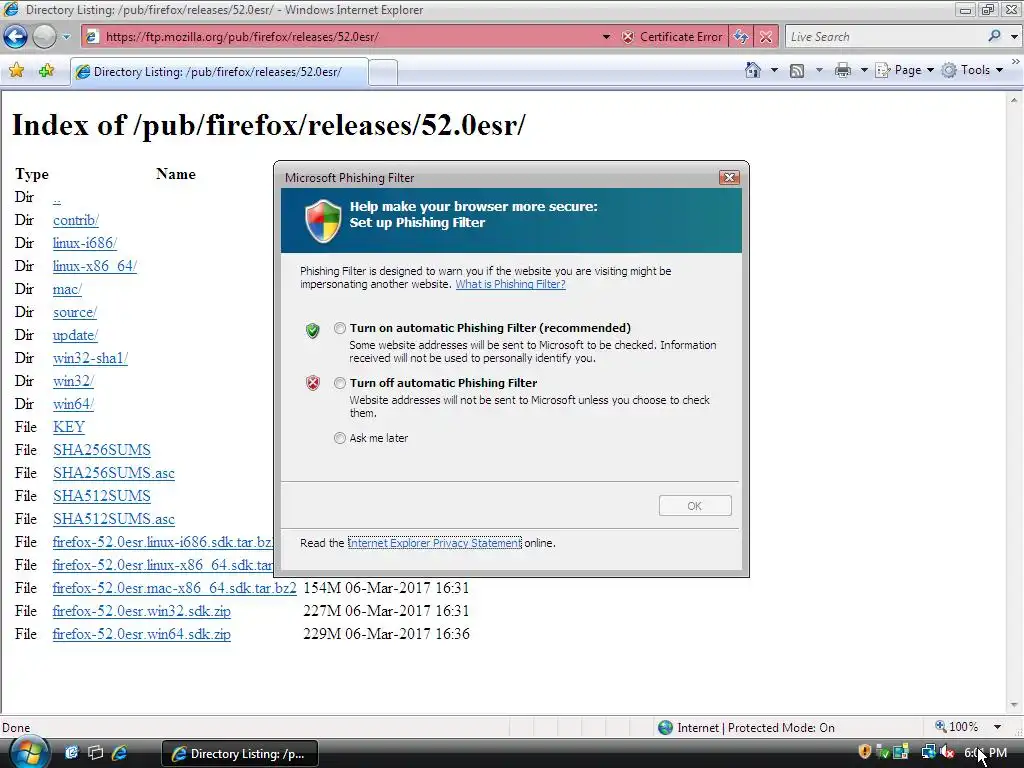Click the Refresh page icon
Image resolution: width=1024 pixels, height=768 pixels.
(x=741, y=37)
